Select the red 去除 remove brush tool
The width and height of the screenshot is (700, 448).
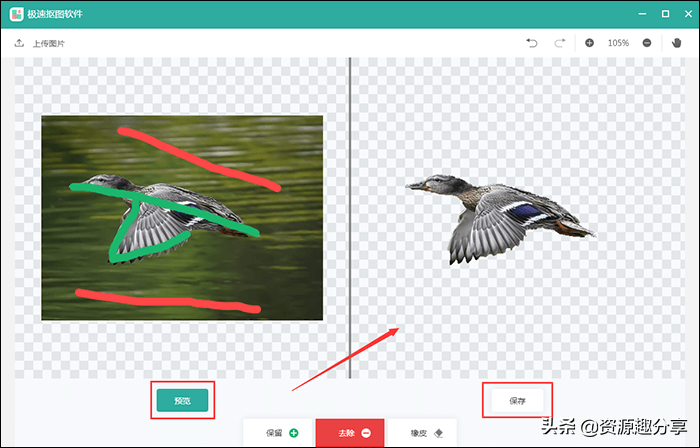(x=350, y=433)
